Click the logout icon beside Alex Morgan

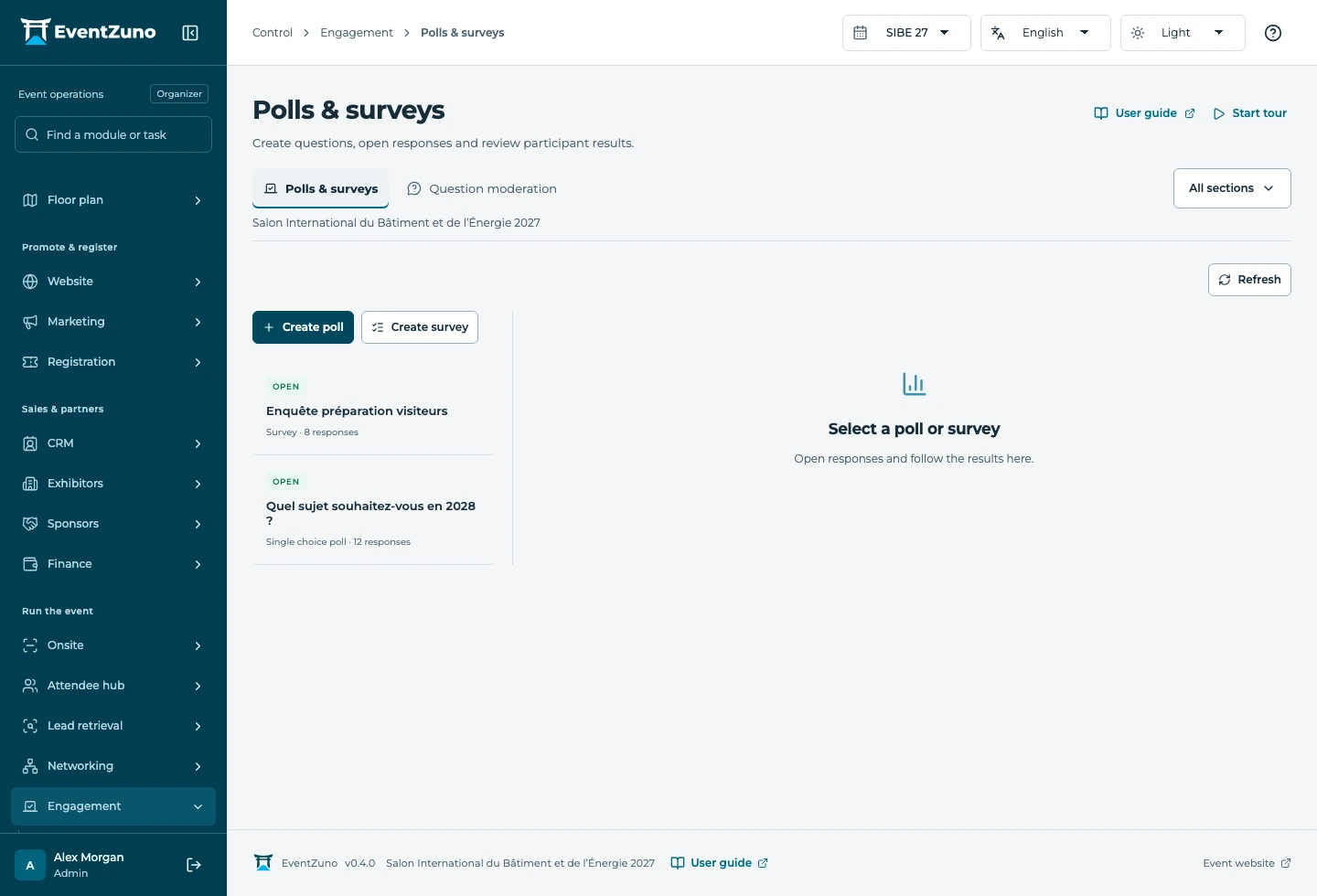194,865
